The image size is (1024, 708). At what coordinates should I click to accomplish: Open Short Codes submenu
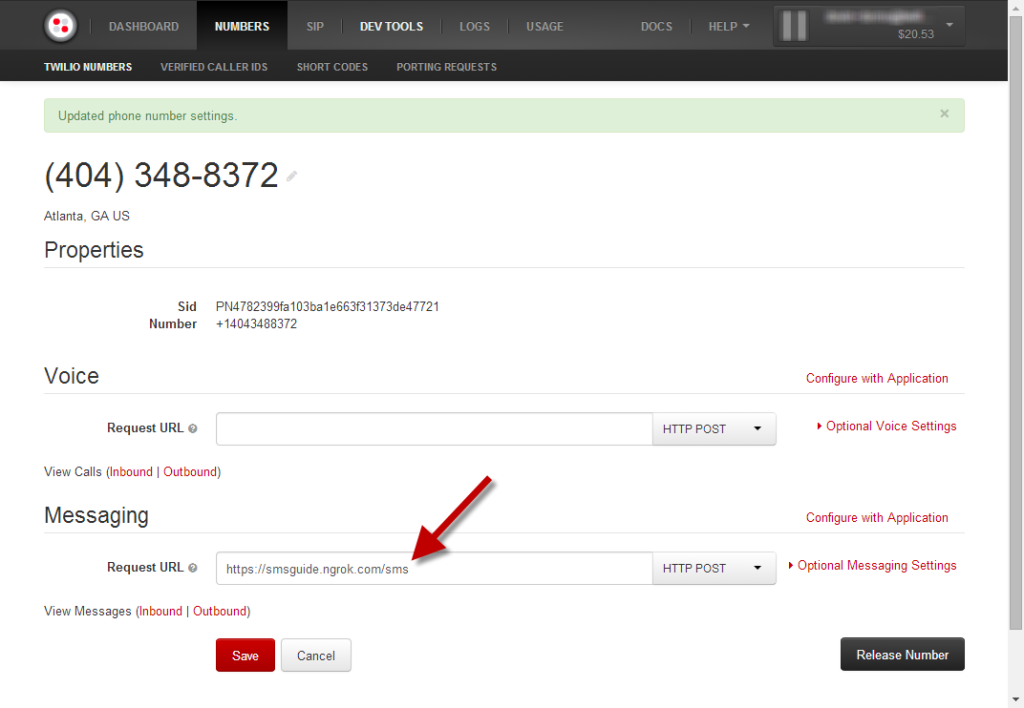click(332, 67)
